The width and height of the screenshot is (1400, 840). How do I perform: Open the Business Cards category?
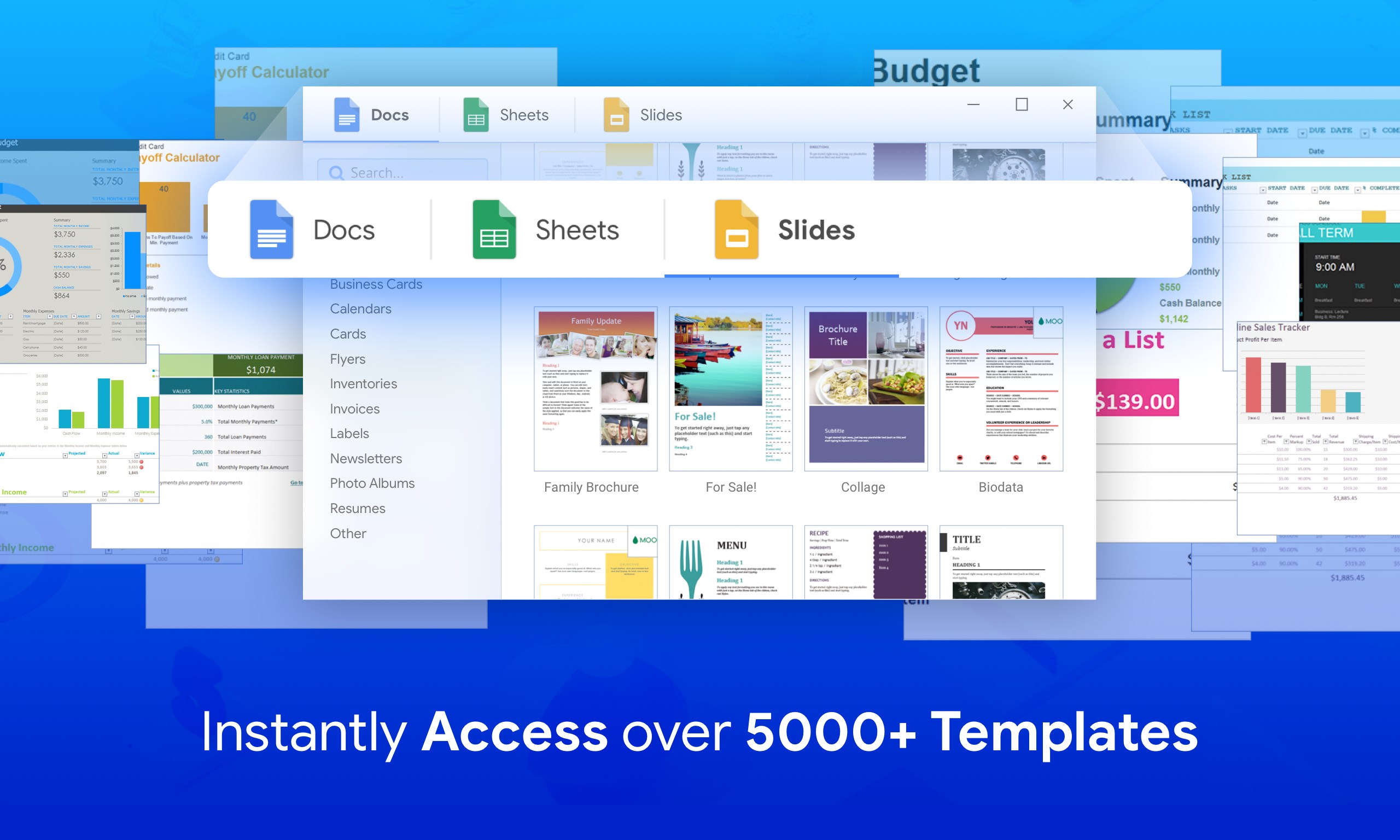pos(376,284)
